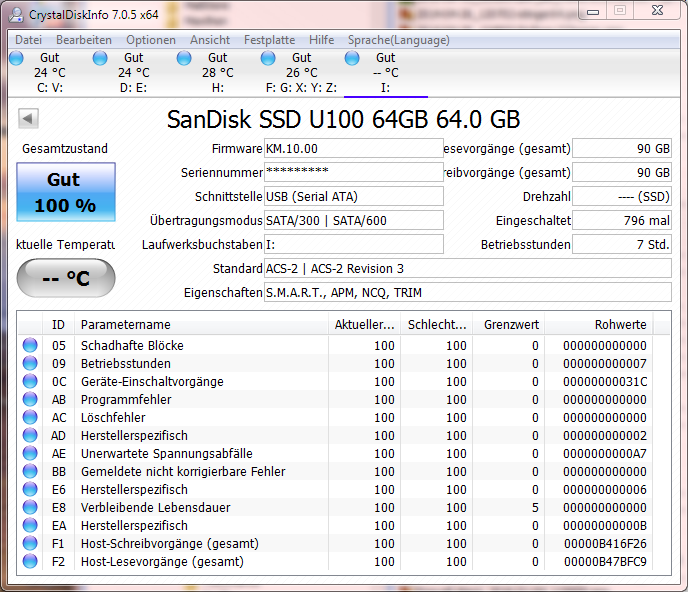Click status orb for Löschfehler row

click(30, 417)
